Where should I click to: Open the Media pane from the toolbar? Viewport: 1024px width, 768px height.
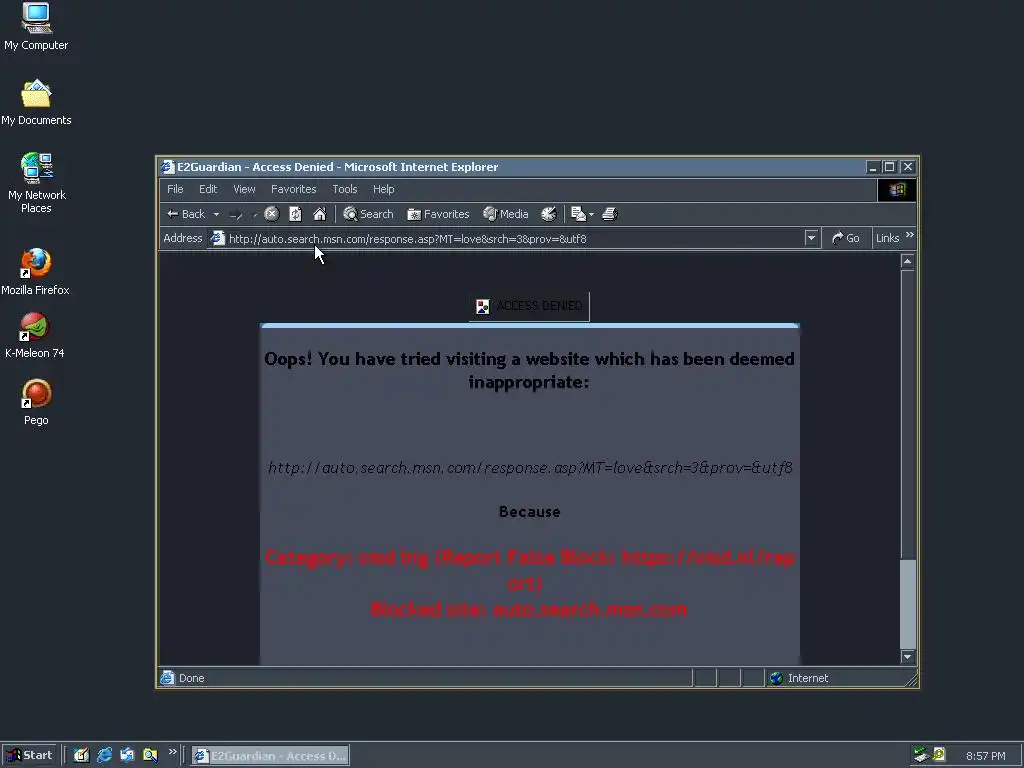click(505, 214)
